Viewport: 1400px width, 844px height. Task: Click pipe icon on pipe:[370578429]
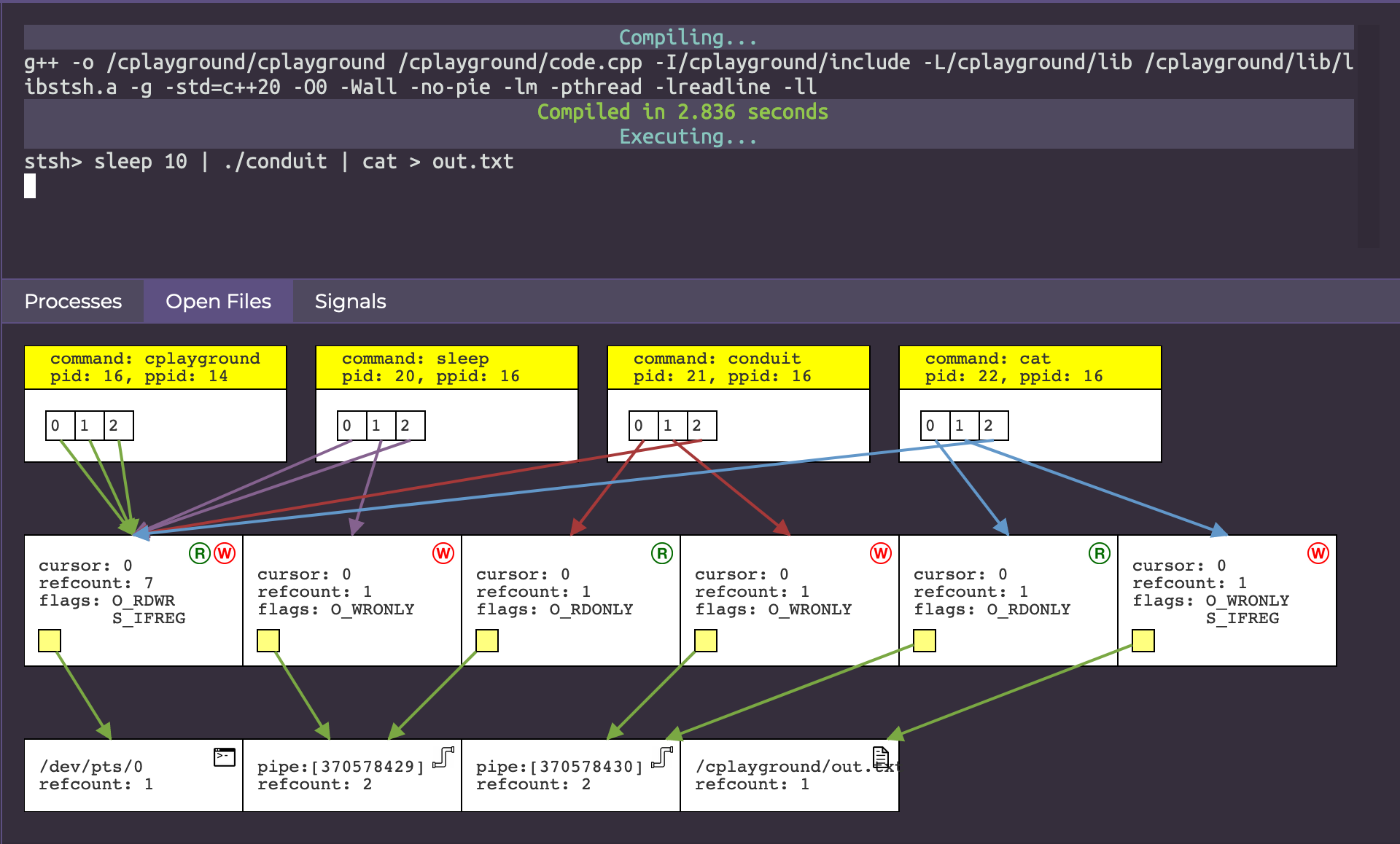(x=443, y=757)
